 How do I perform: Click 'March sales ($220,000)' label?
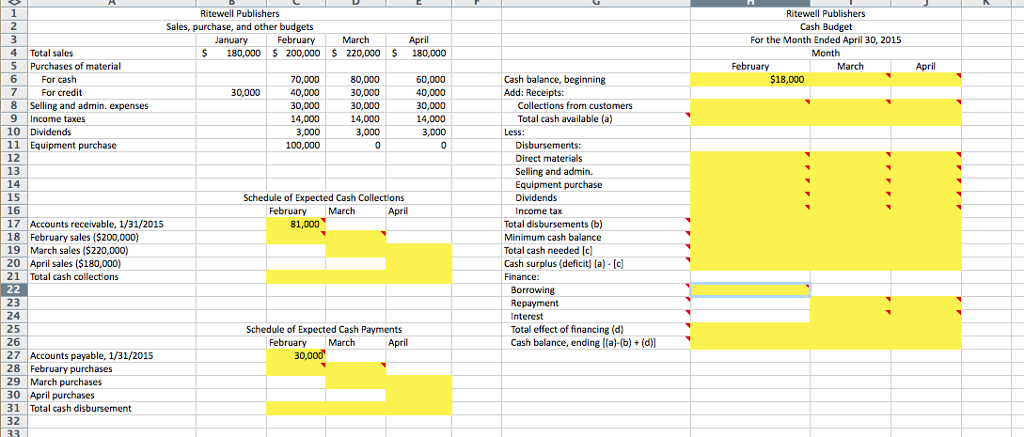[x=79, y=250]
